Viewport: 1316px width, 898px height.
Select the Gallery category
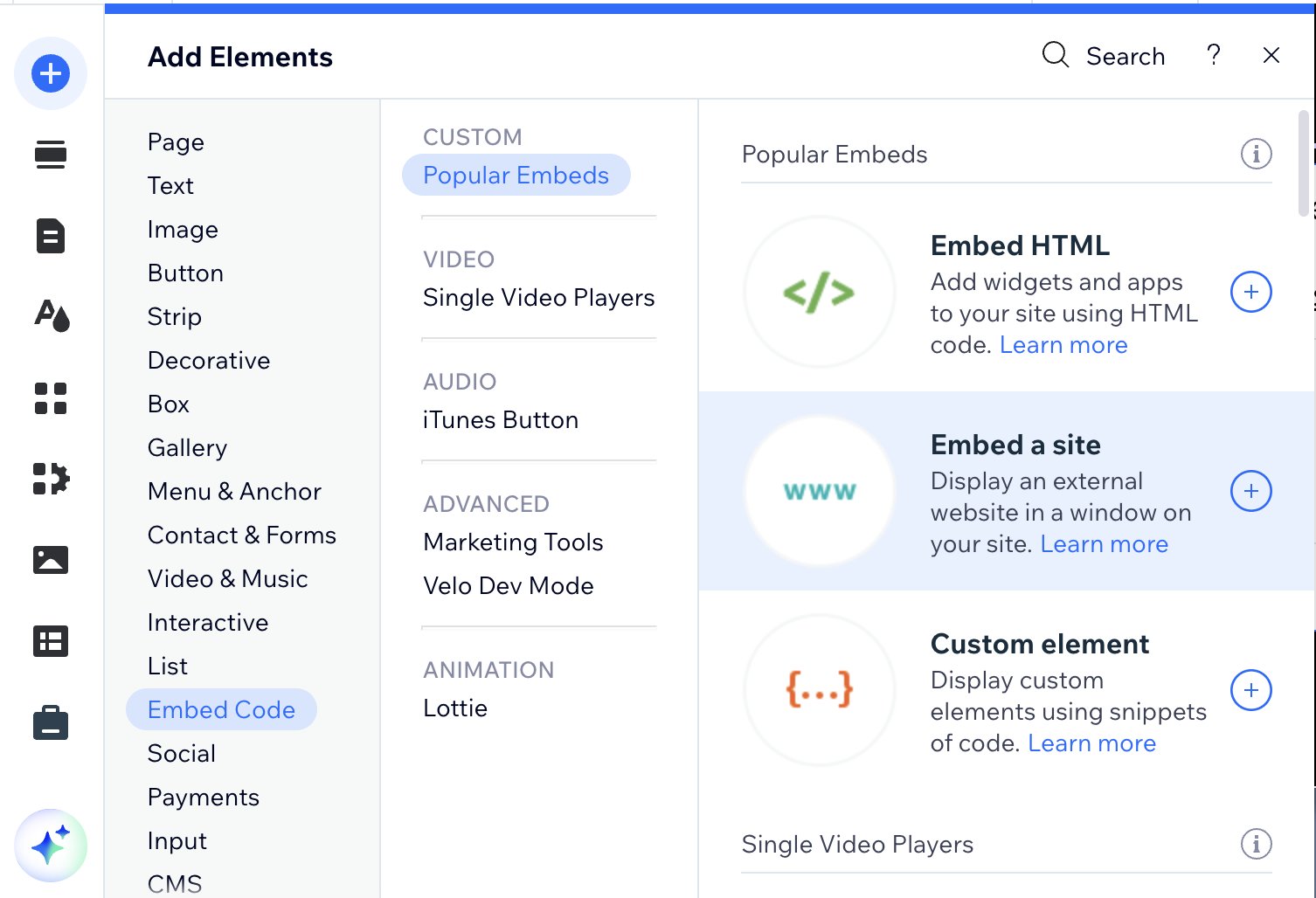click(187, 448)
